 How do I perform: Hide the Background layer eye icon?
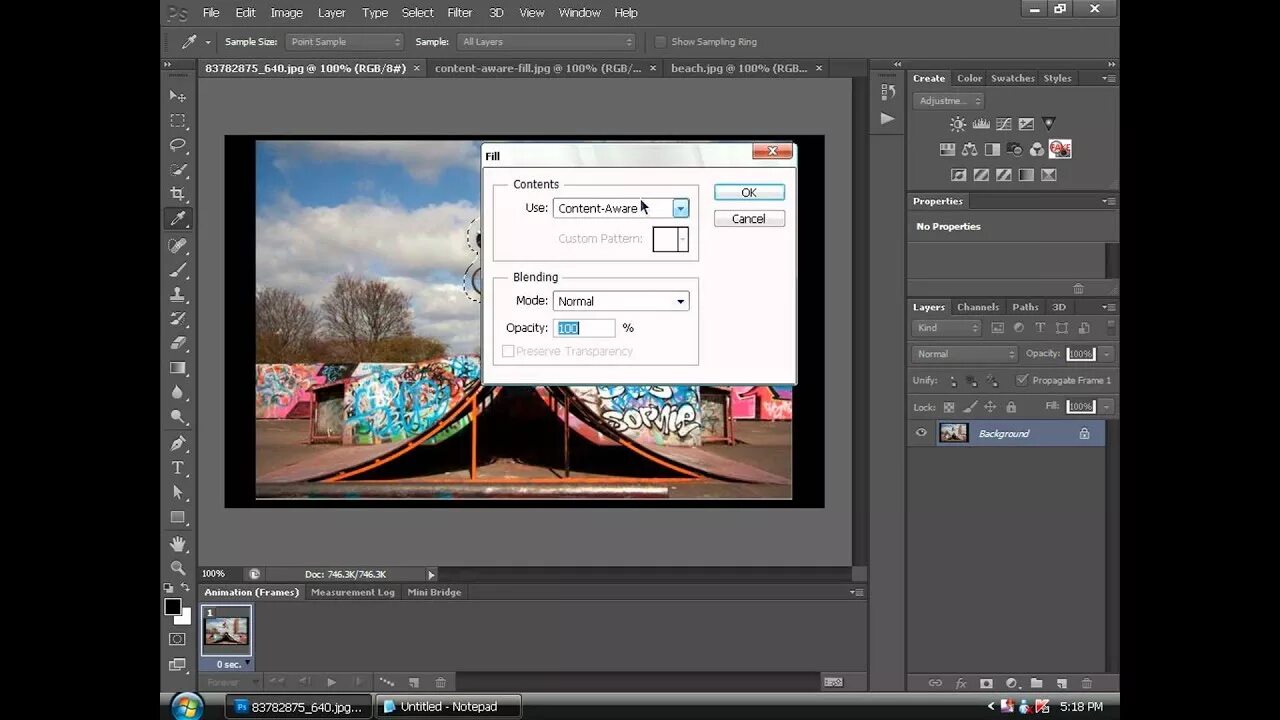pos(922,433)
